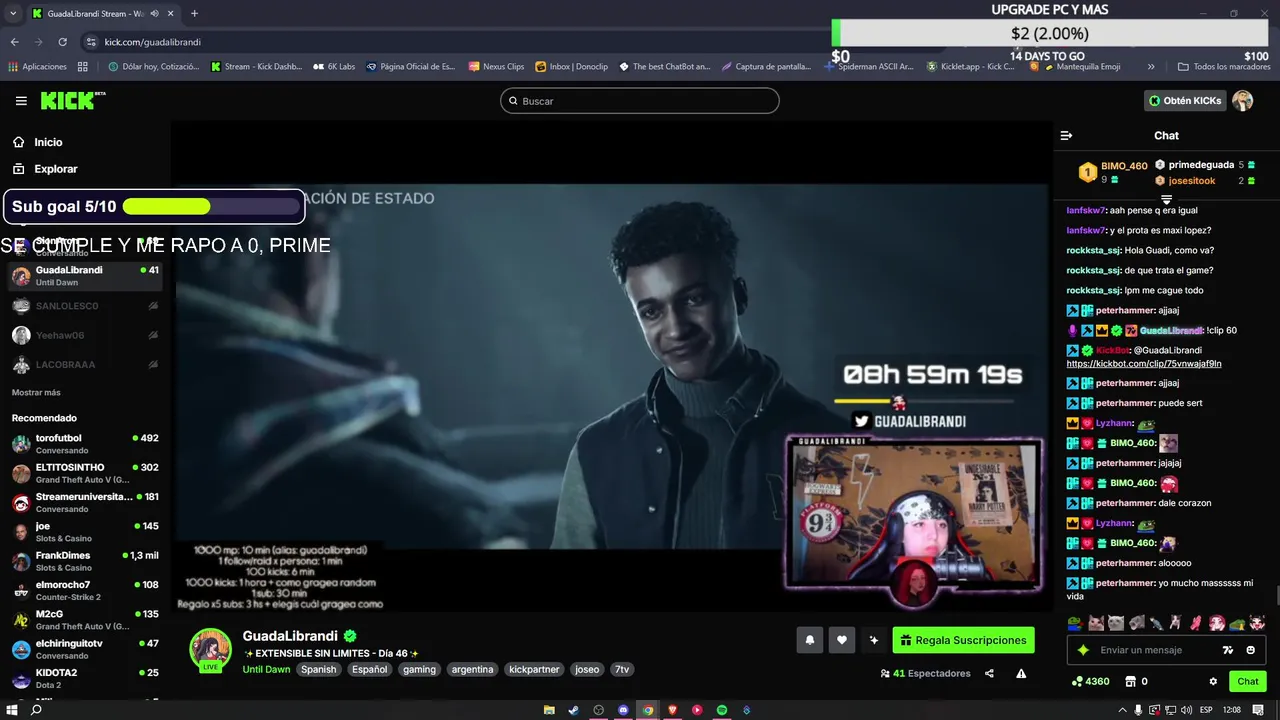
Task: Open offline channel LACOBRAAA
Action: coord(84,364)
